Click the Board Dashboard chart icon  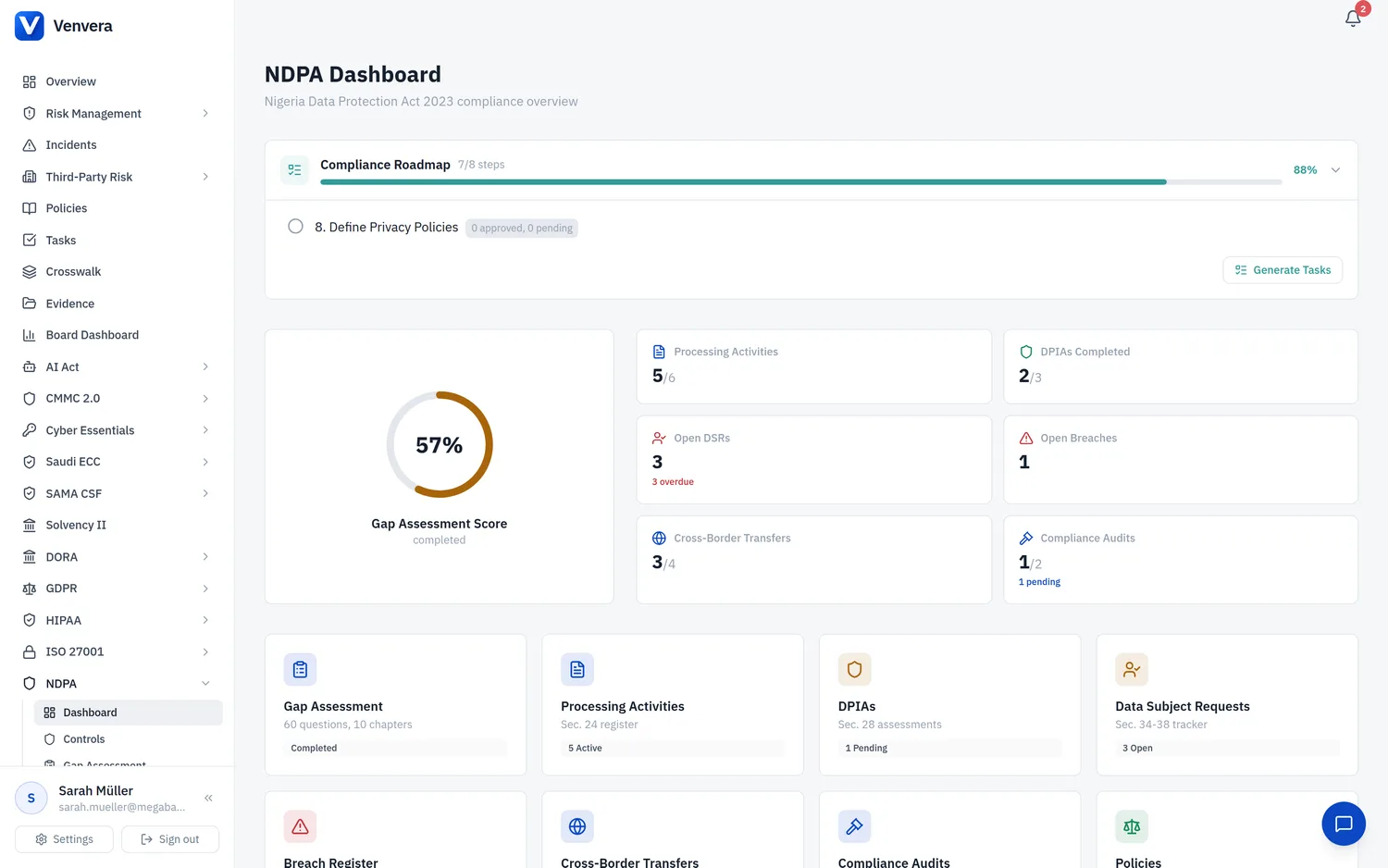[30, 335]
